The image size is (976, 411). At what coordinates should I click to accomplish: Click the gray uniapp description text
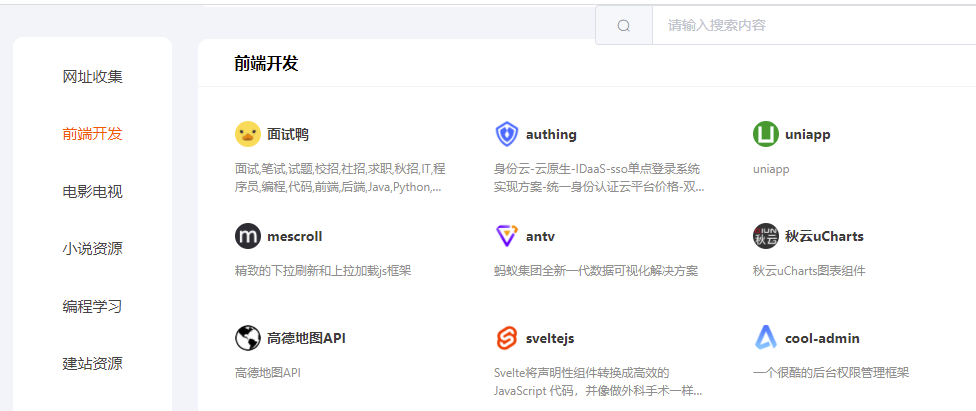pyautogui.click(x=771, y=169)
